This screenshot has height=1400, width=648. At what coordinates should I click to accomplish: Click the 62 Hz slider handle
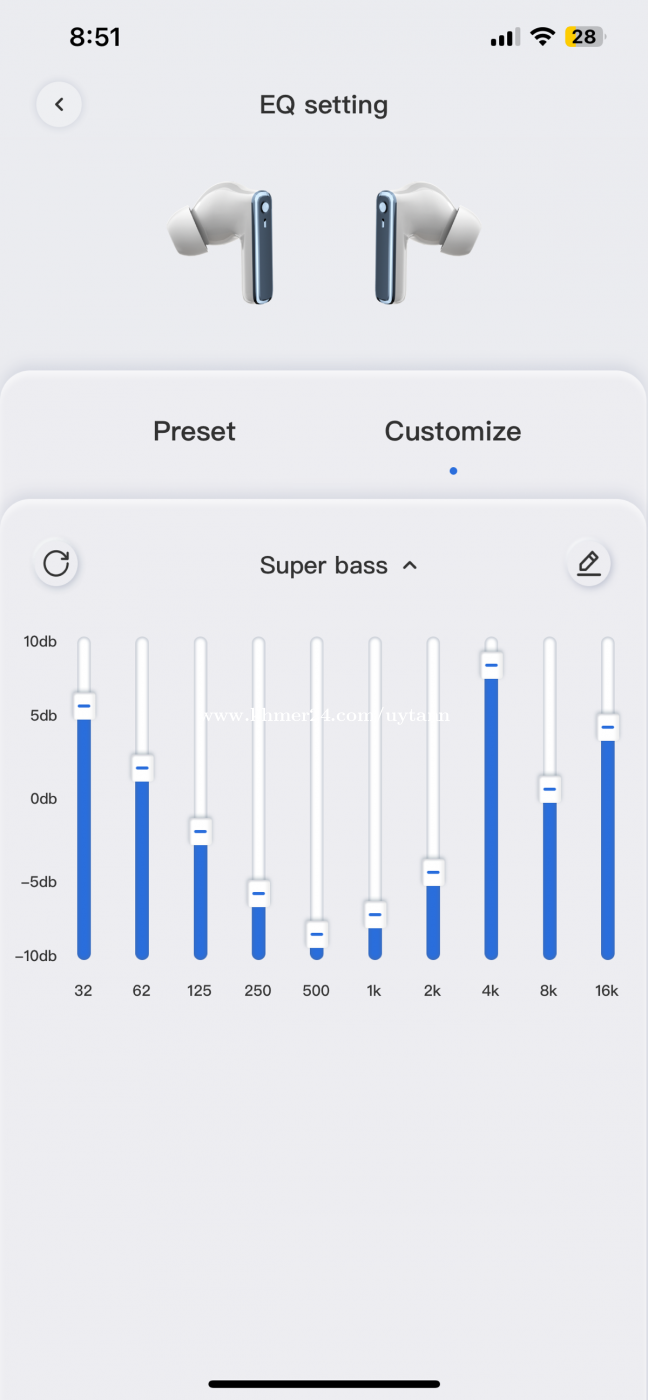pyautogui.click(x=142, y=768)
